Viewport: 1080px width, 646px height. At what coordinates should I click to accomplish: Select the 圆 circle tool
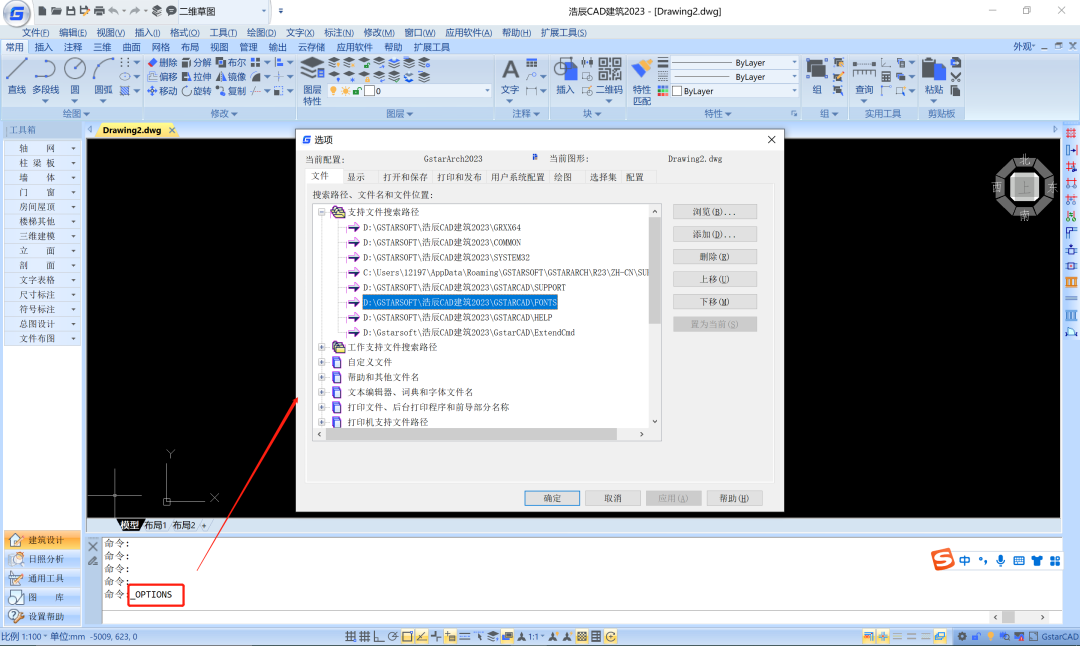pos(75,77)
